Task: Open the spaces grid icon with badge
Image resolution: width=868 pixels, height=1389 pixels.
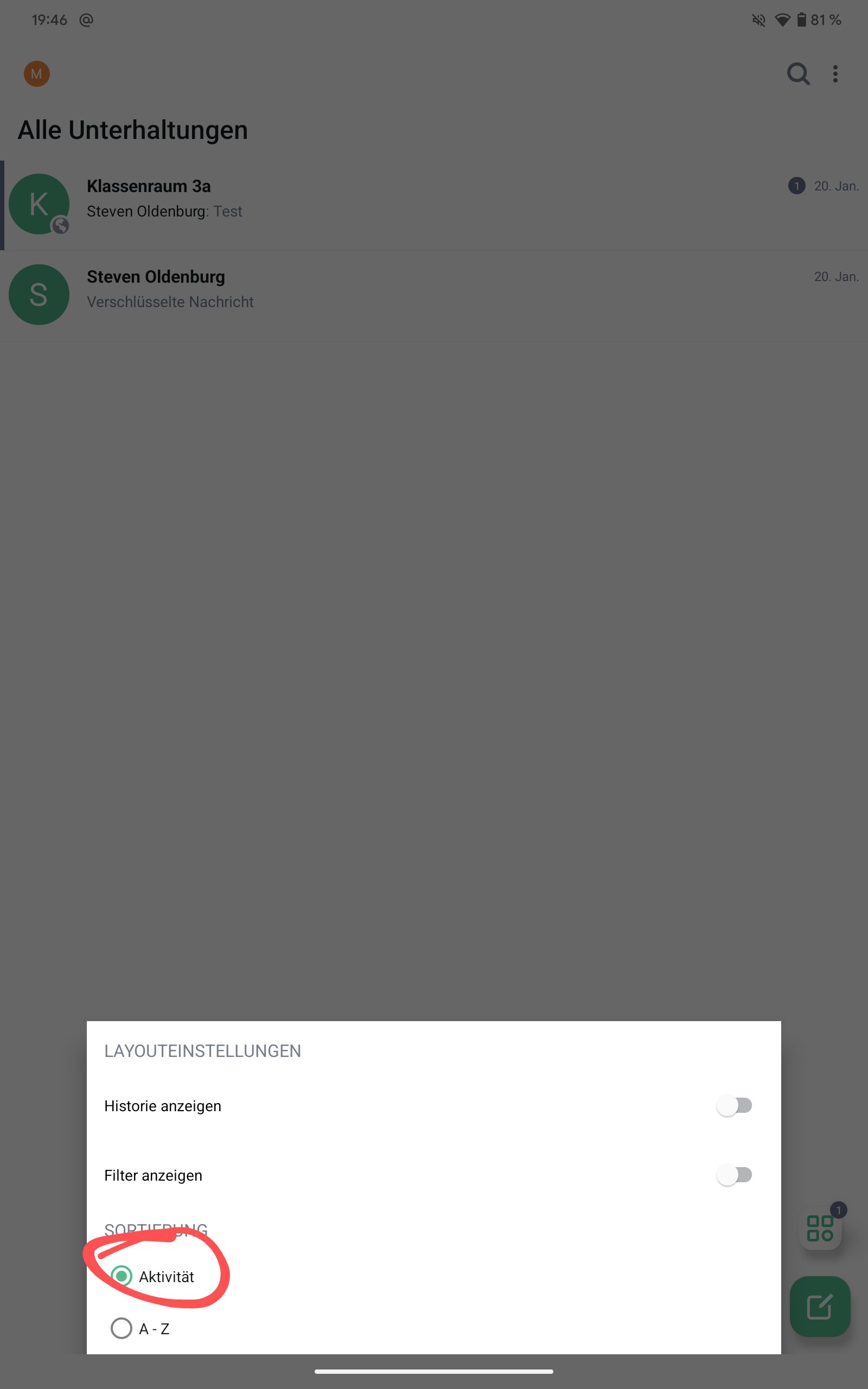Action: (820, 1227)
